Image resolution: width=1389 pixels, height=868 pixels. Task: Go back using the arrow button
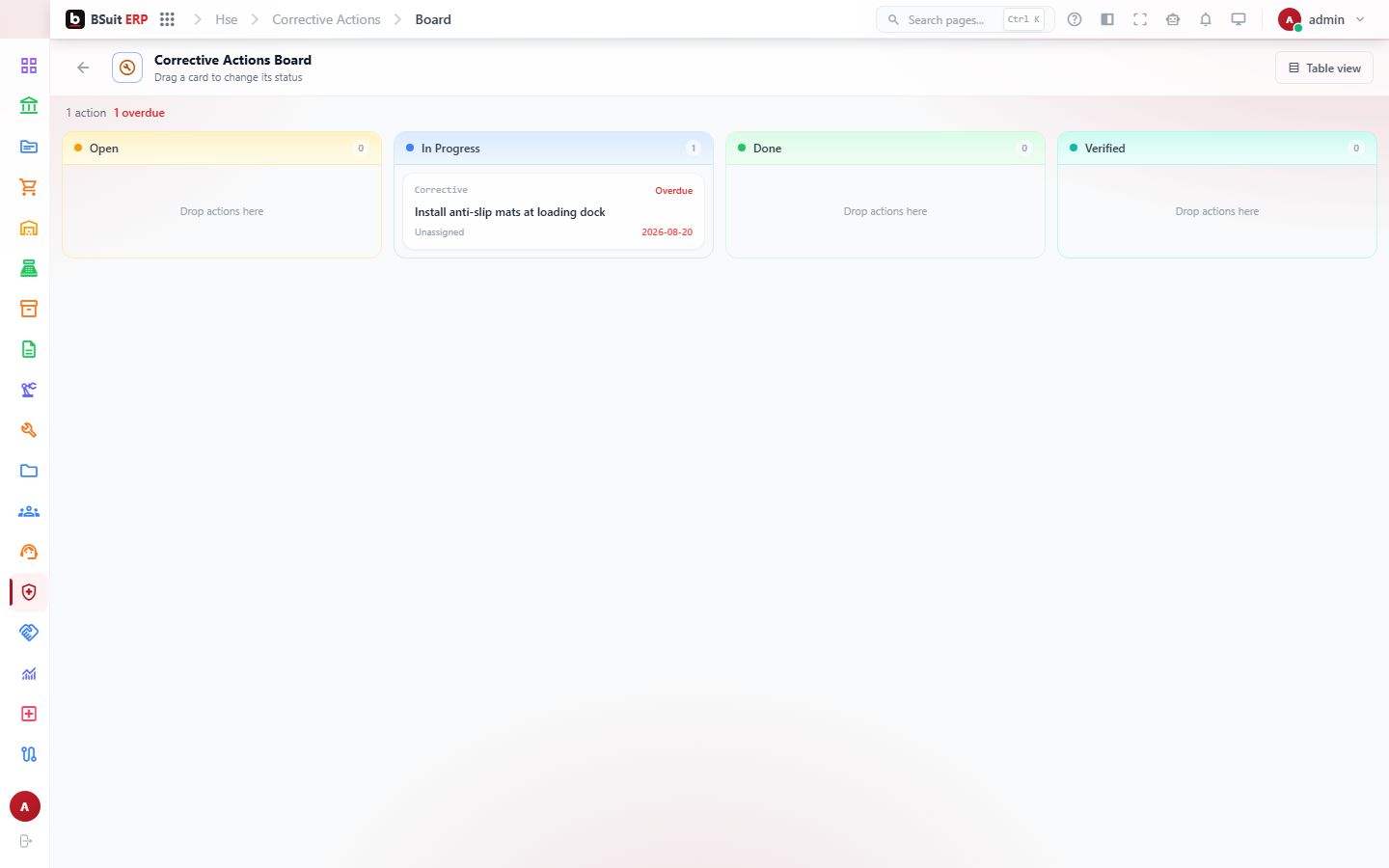click(x=83, y=68)
